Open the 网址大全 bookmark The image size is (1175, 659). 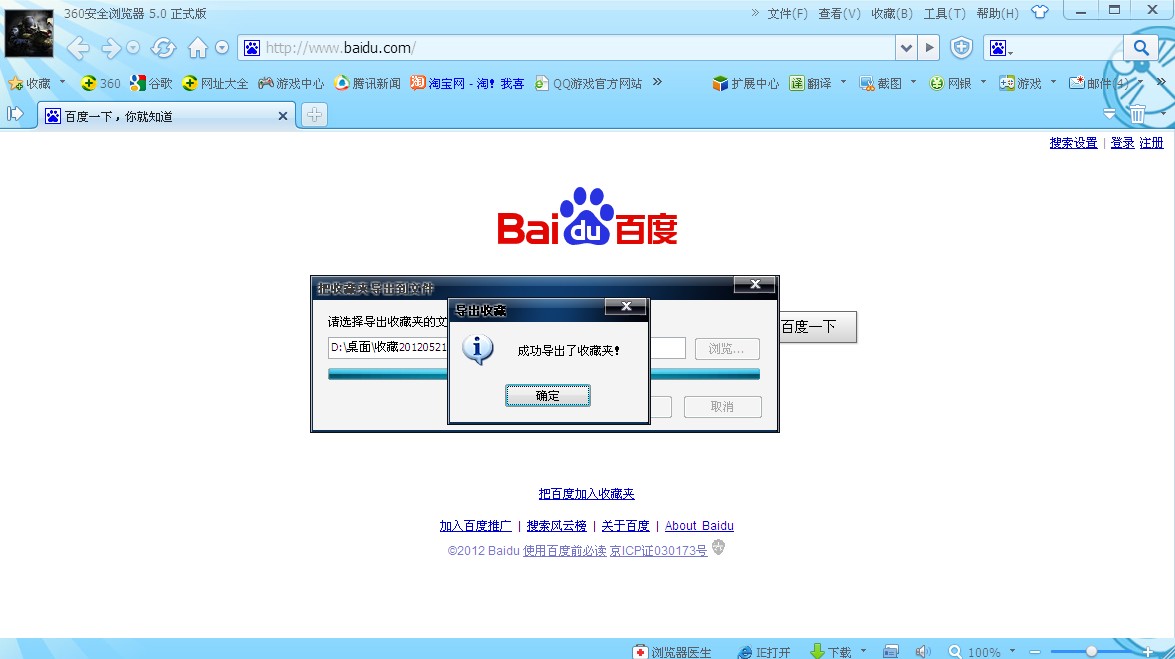coord(215,83)
